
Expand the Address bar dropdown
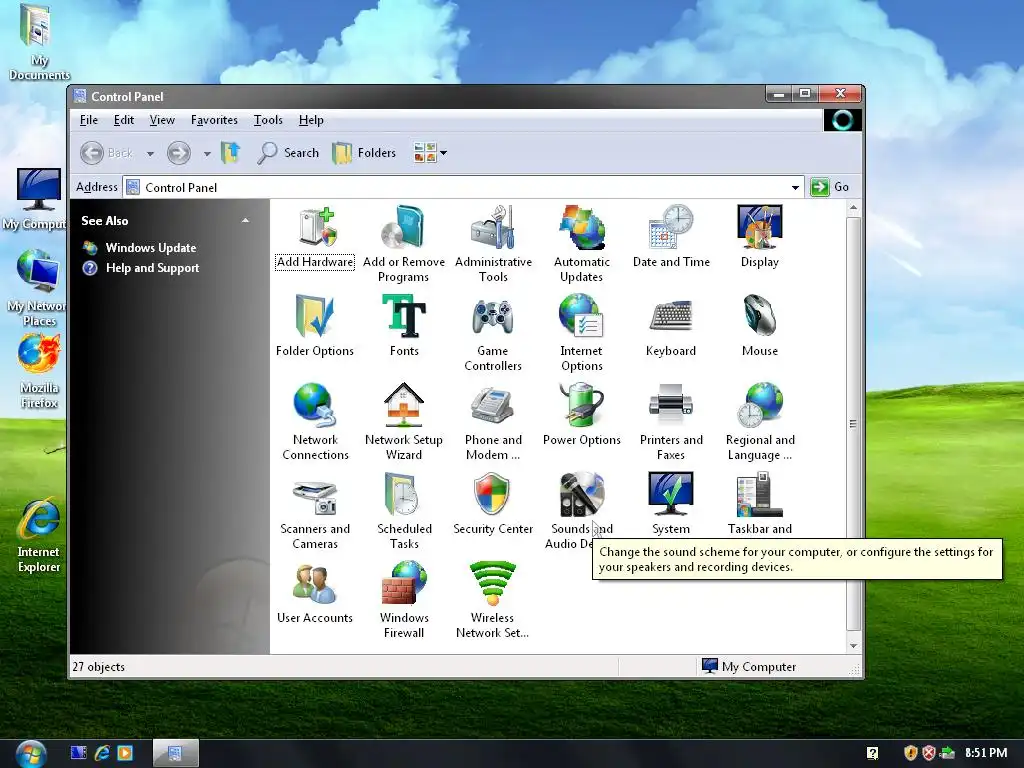point(795,187)
